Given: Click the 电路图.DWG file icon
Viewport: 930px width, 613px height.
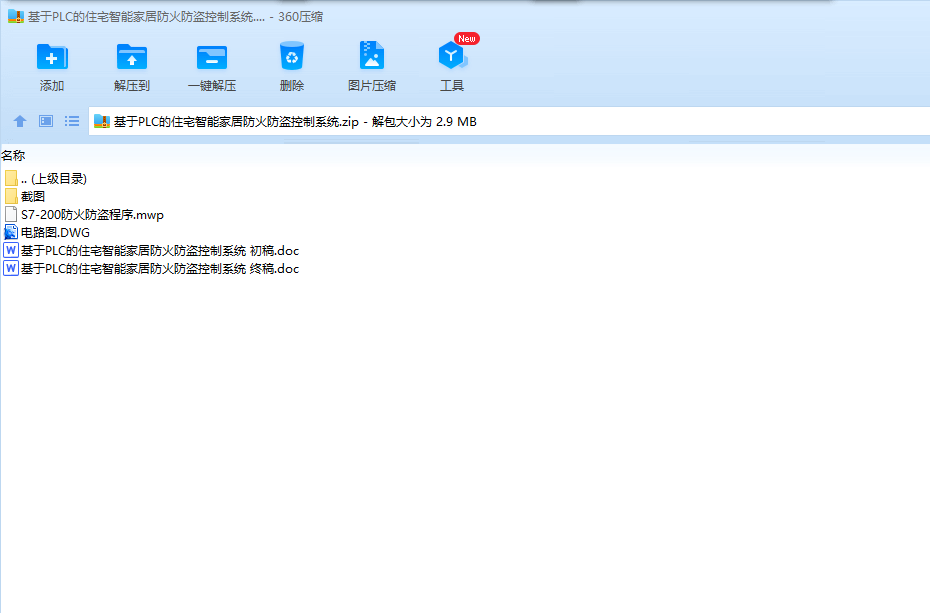Looking at the screenshot, I should click(x=11, y=232).
